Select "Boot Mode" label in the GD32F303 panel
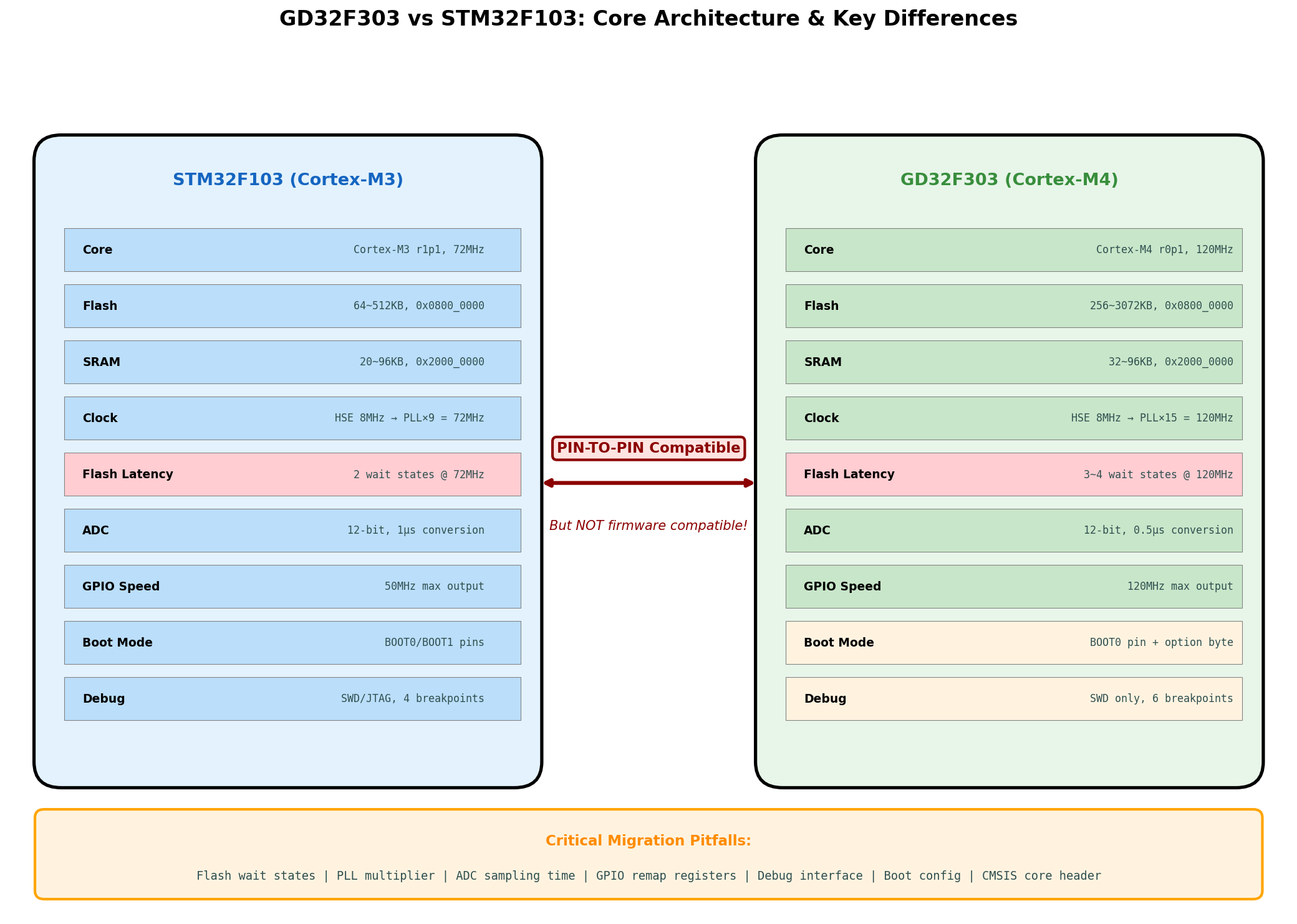 [839, 643]
